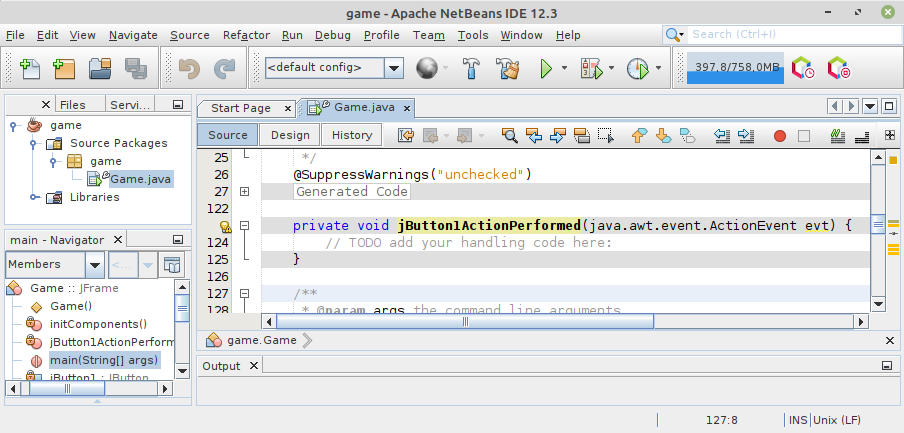
Task: Toggle Highlight Search icon in editor toolbar
Action: point(582,135)
